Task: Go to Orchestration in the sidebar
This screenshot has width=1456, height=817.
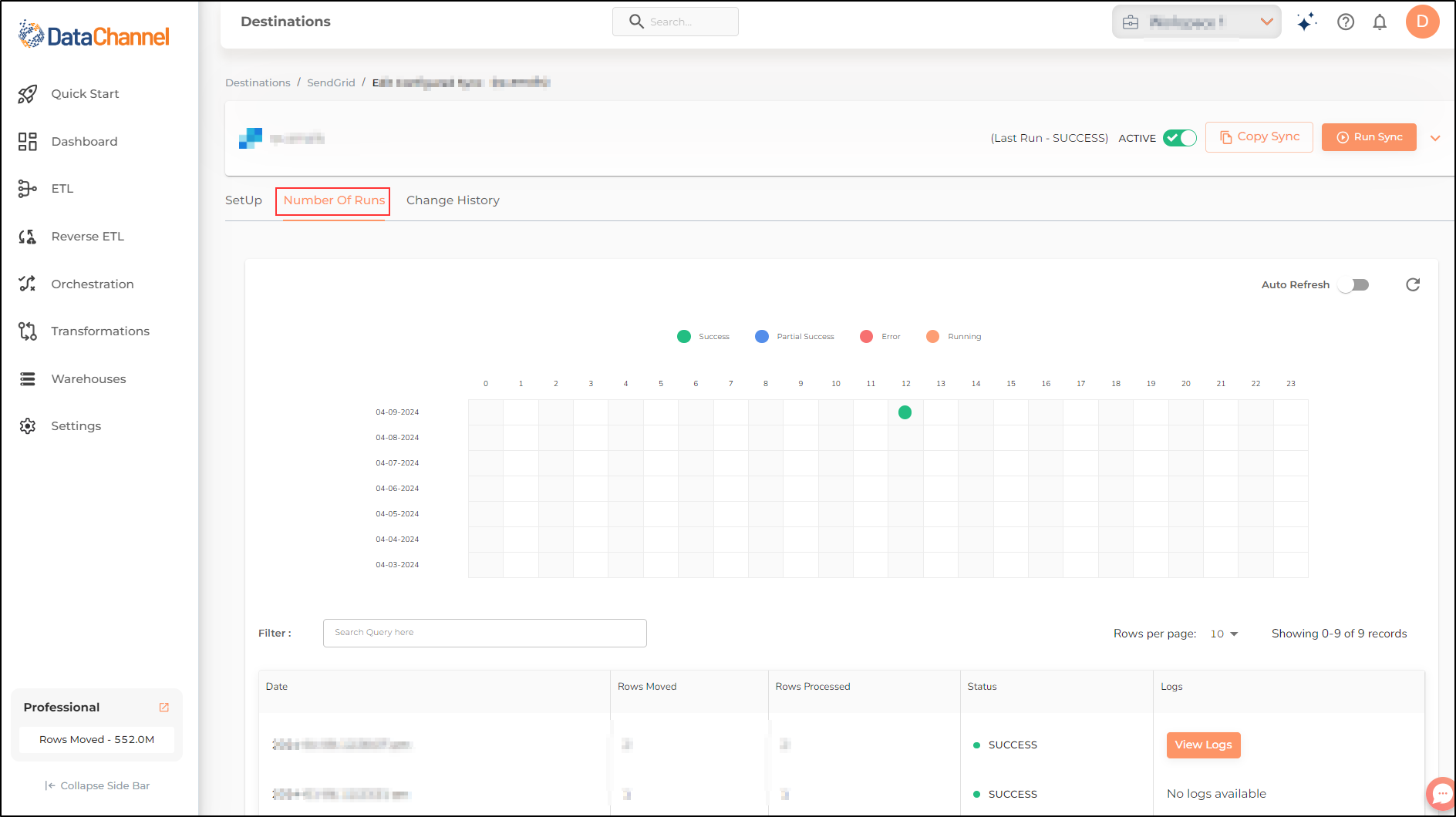Action: pyautogui.click(x=92, y=284)
